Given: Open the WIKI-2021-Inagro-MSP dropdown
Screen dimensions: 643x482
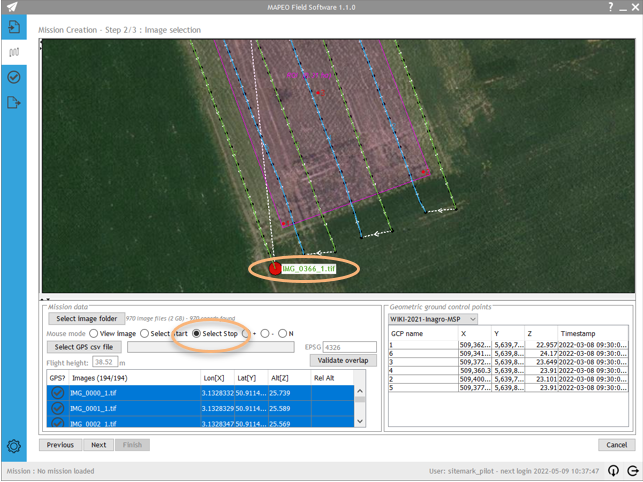Looking at the screenshot, I should [433, 319].
